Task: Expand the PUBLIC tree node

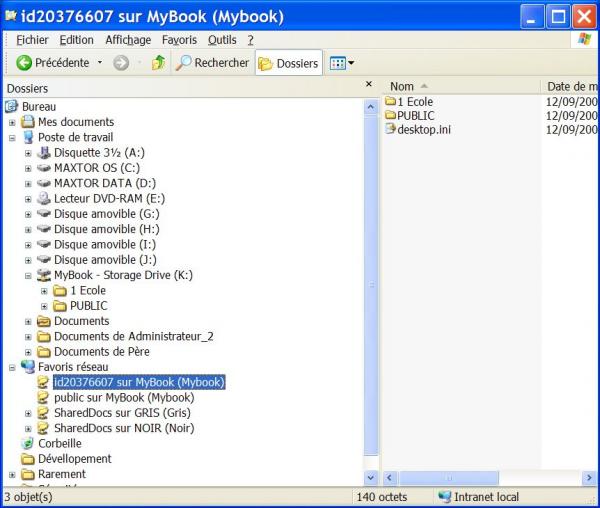Action: point(44,307)
